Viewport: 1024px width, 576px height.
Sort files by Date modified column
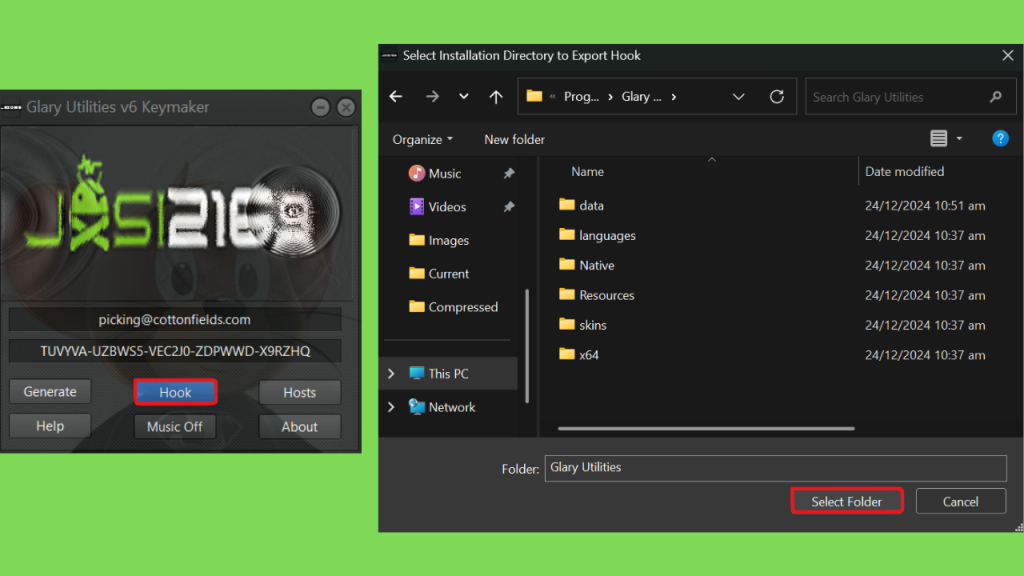coord(904,172)
